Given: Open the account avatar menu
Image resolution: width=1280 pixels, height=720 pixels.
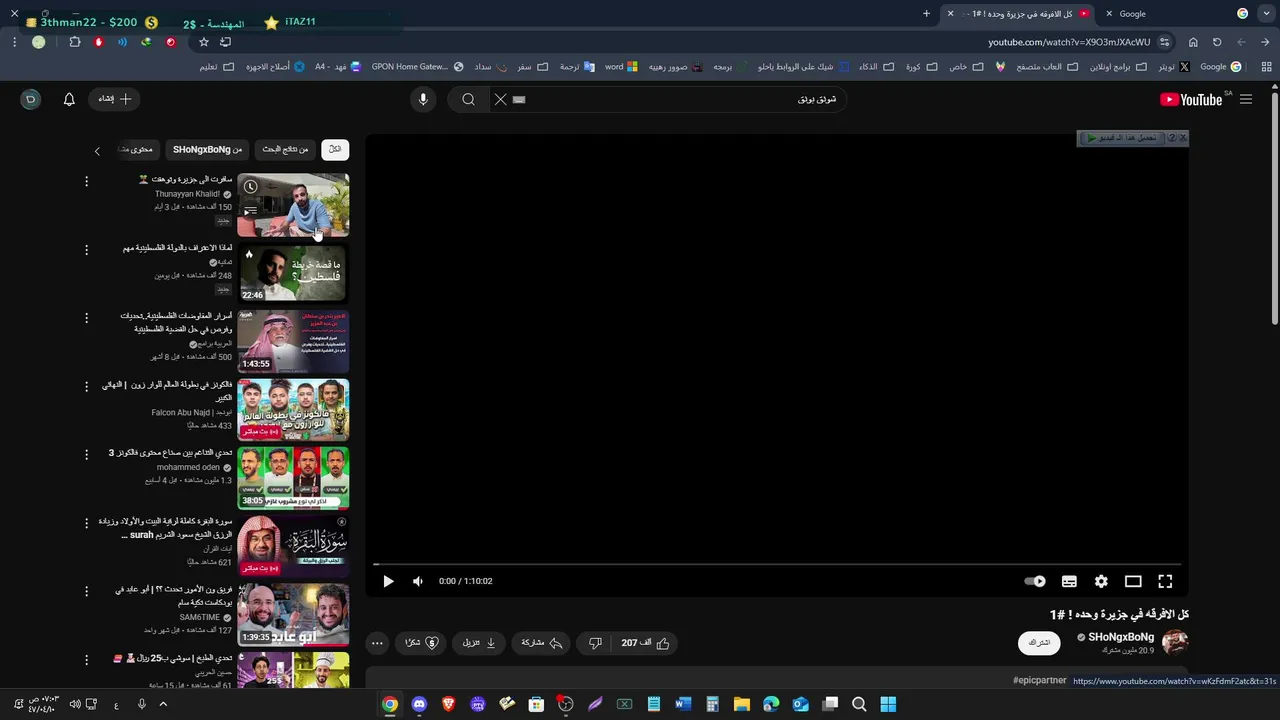Looking at the screenshot, I should (31, 99).
